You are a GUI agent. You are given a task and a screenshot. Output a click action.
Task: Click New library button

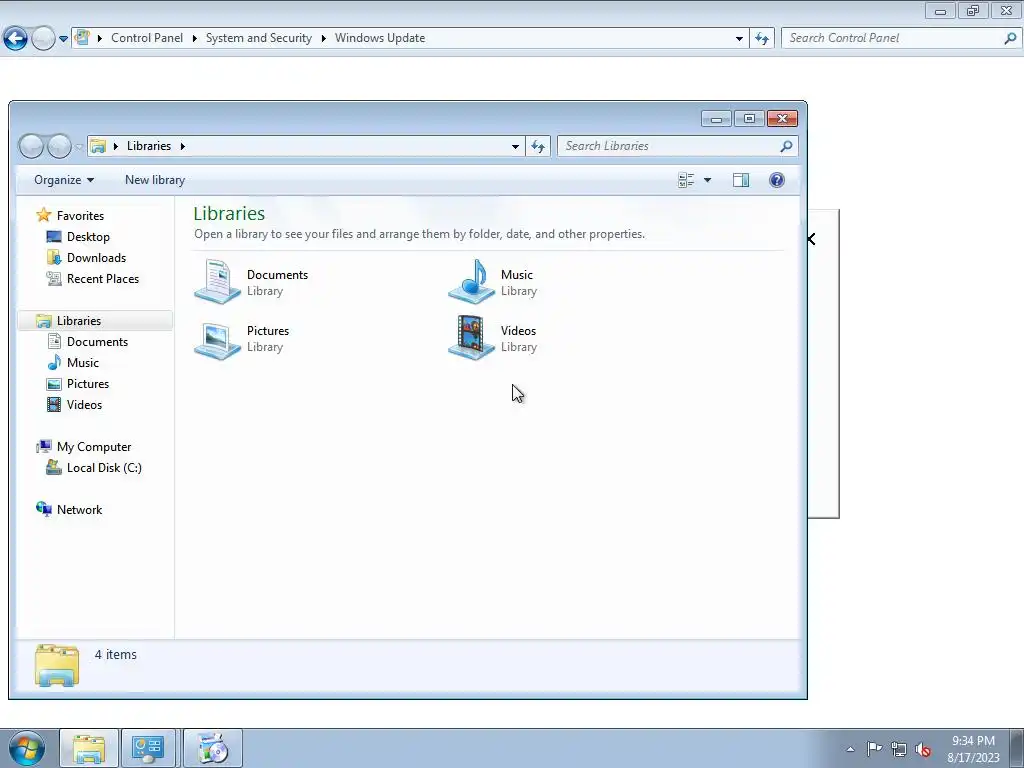click(x=155, y=180)
